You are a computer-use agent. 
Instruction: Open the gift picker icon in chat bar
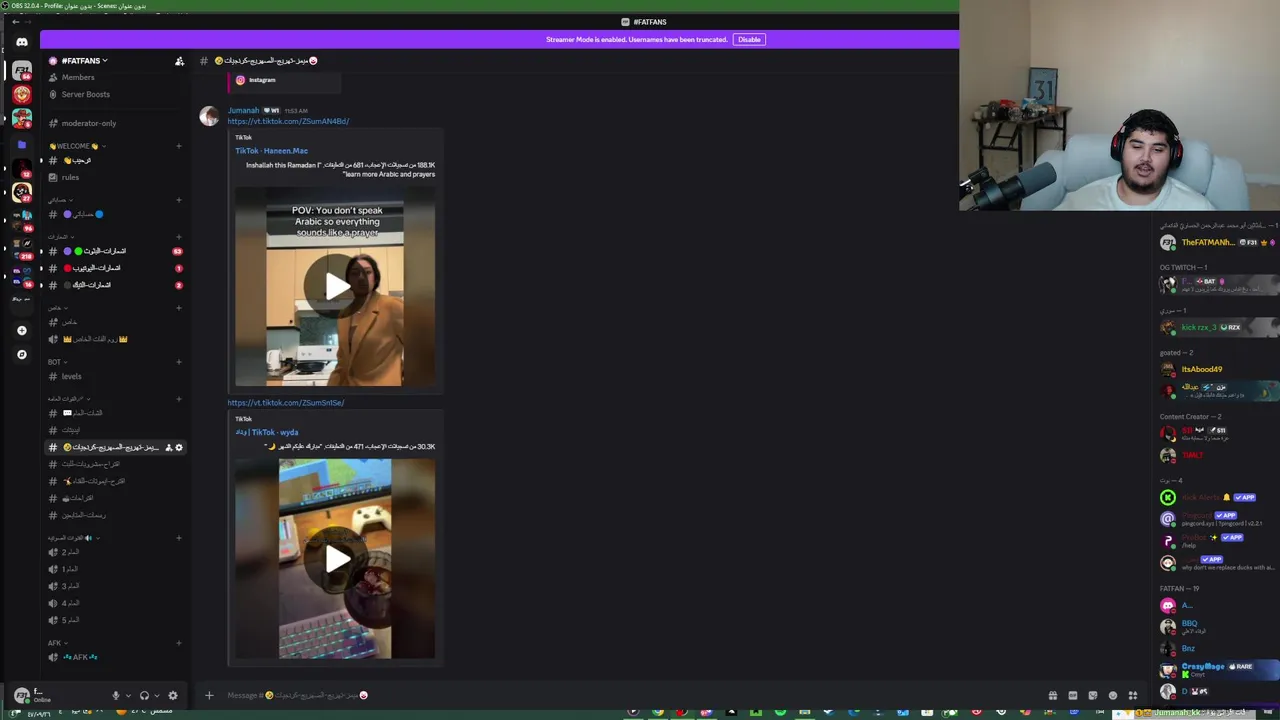[x=1052, y=696]
